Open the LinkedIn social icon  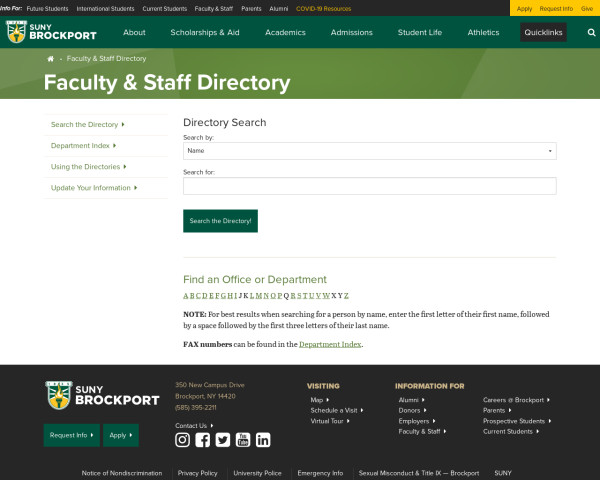(263, 440)
